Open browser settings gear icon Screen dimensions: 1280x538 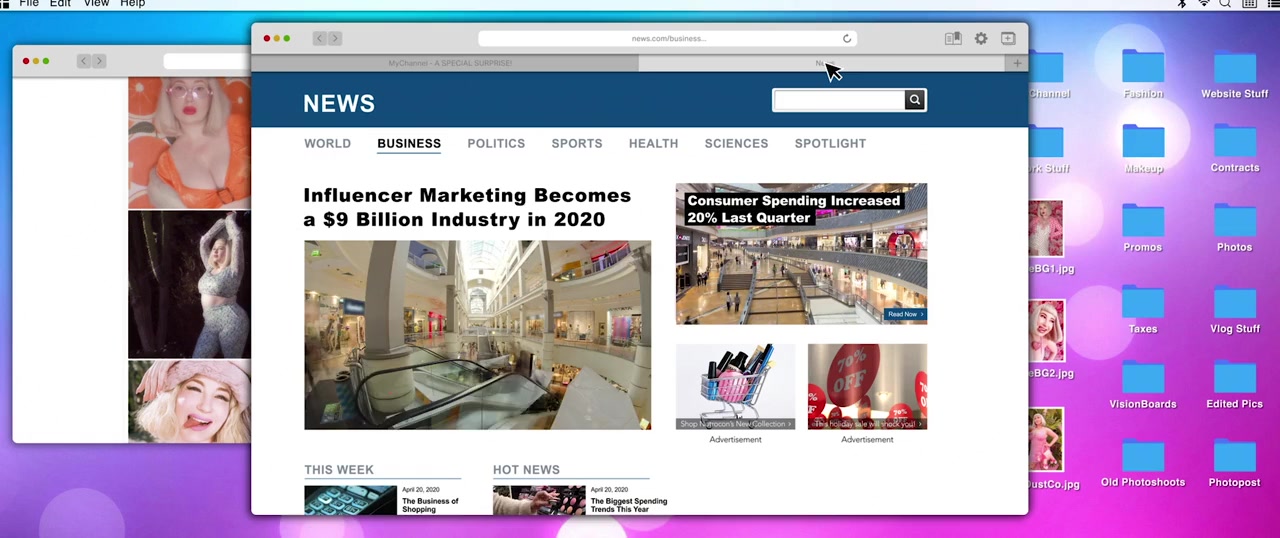click(981, 39)
